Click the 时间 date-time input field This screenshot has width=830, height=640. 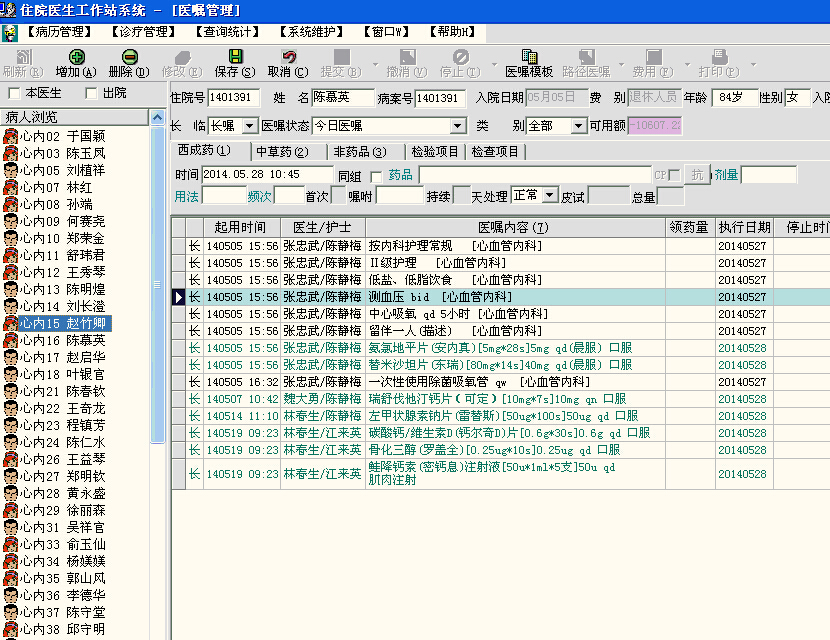tap(266, 175)
